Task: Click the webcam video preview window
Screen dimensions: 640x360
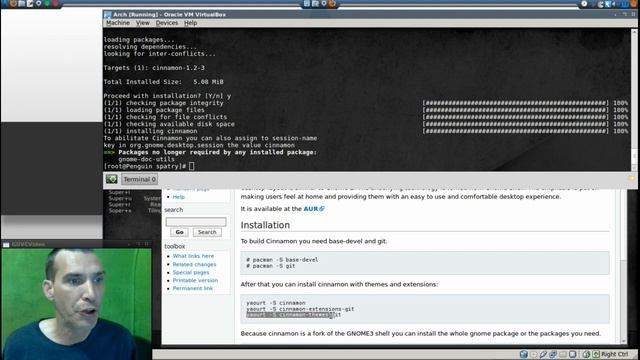Action: coord(76,304)
